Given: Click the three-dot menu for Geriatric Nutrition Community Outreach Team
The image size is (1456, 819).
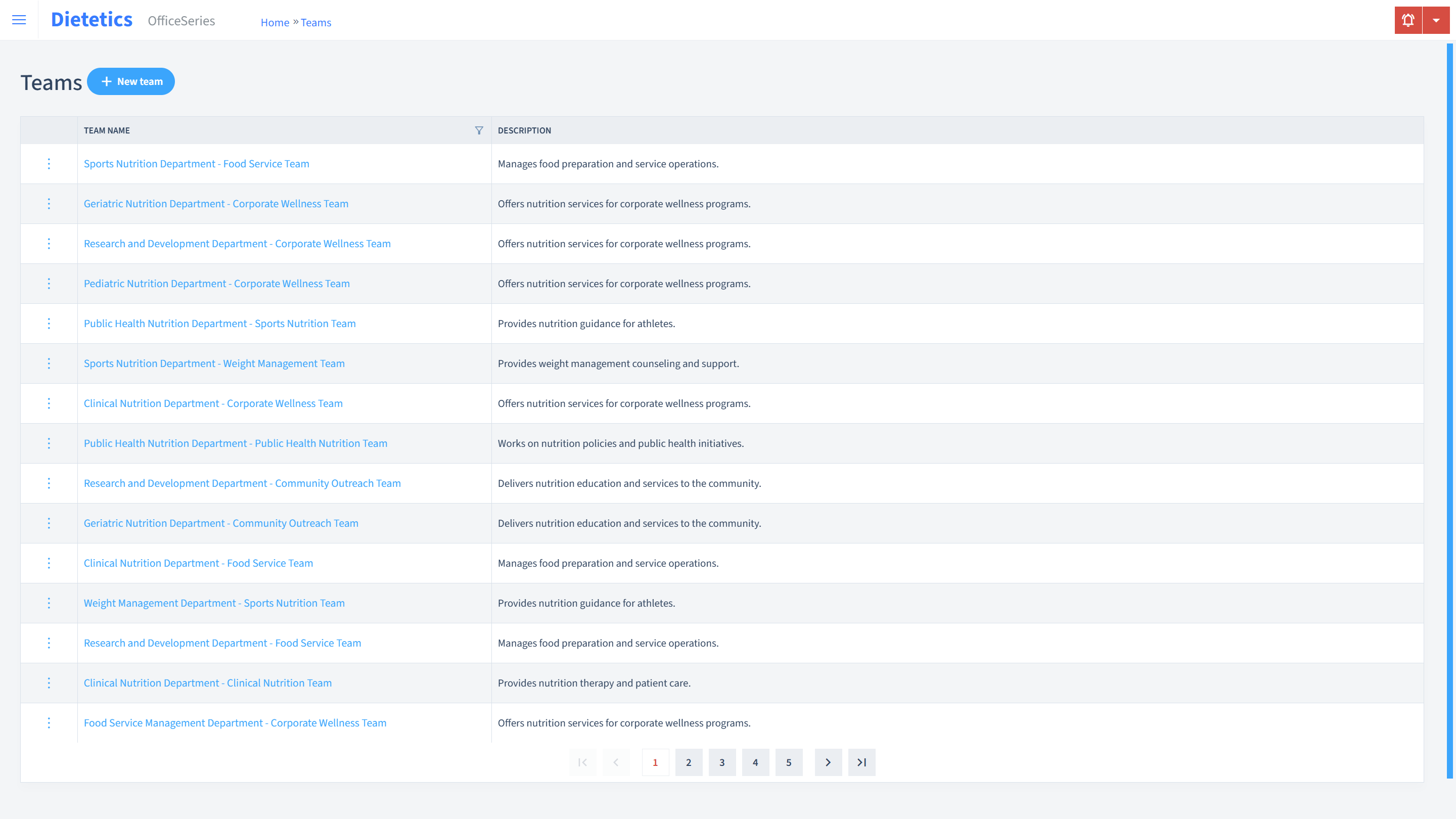Looking at the screenshot, I should tap(49, 523).
